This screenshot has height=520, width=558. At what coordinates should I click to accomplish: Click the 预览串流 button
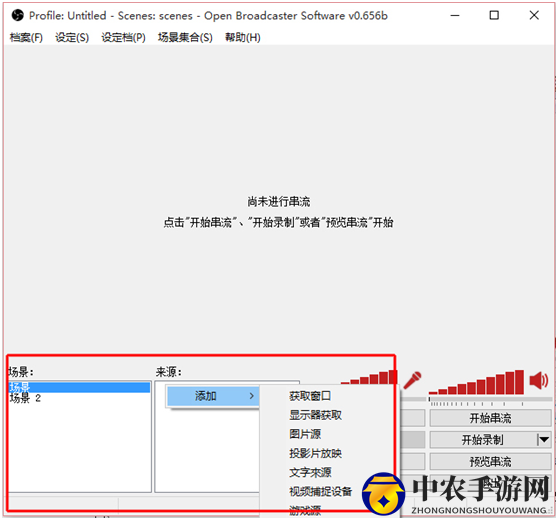click(x=490, y=462)
